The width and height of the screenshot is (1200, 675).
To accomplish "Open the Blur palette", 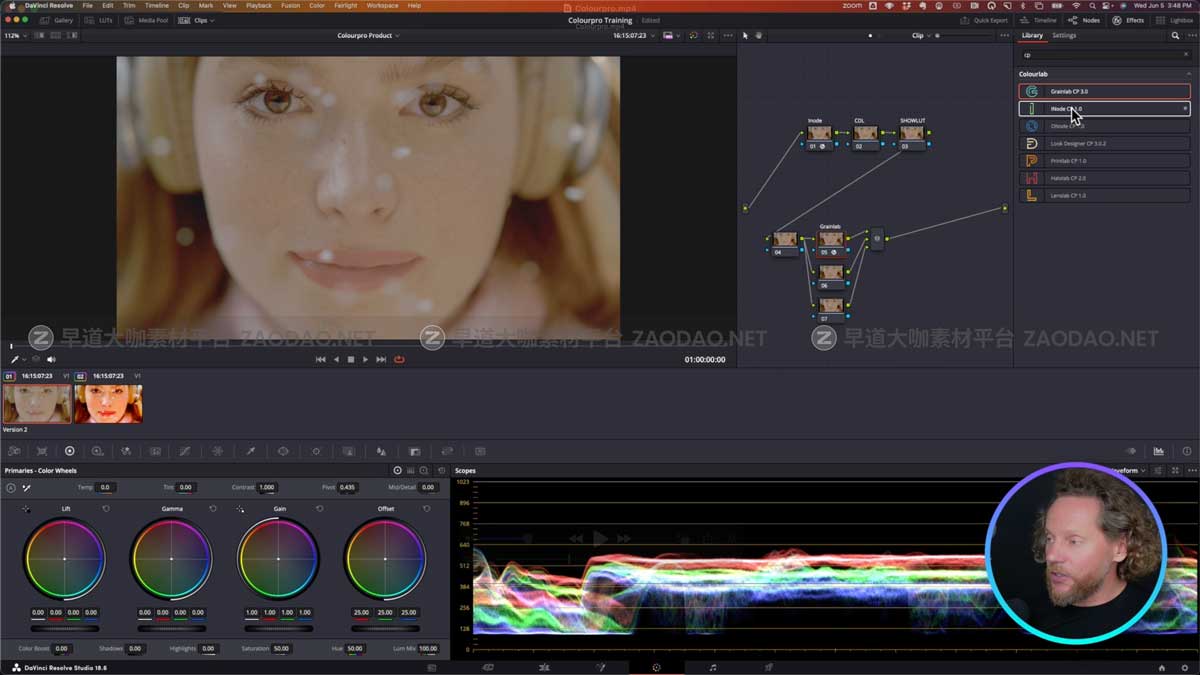I will 381,451.
